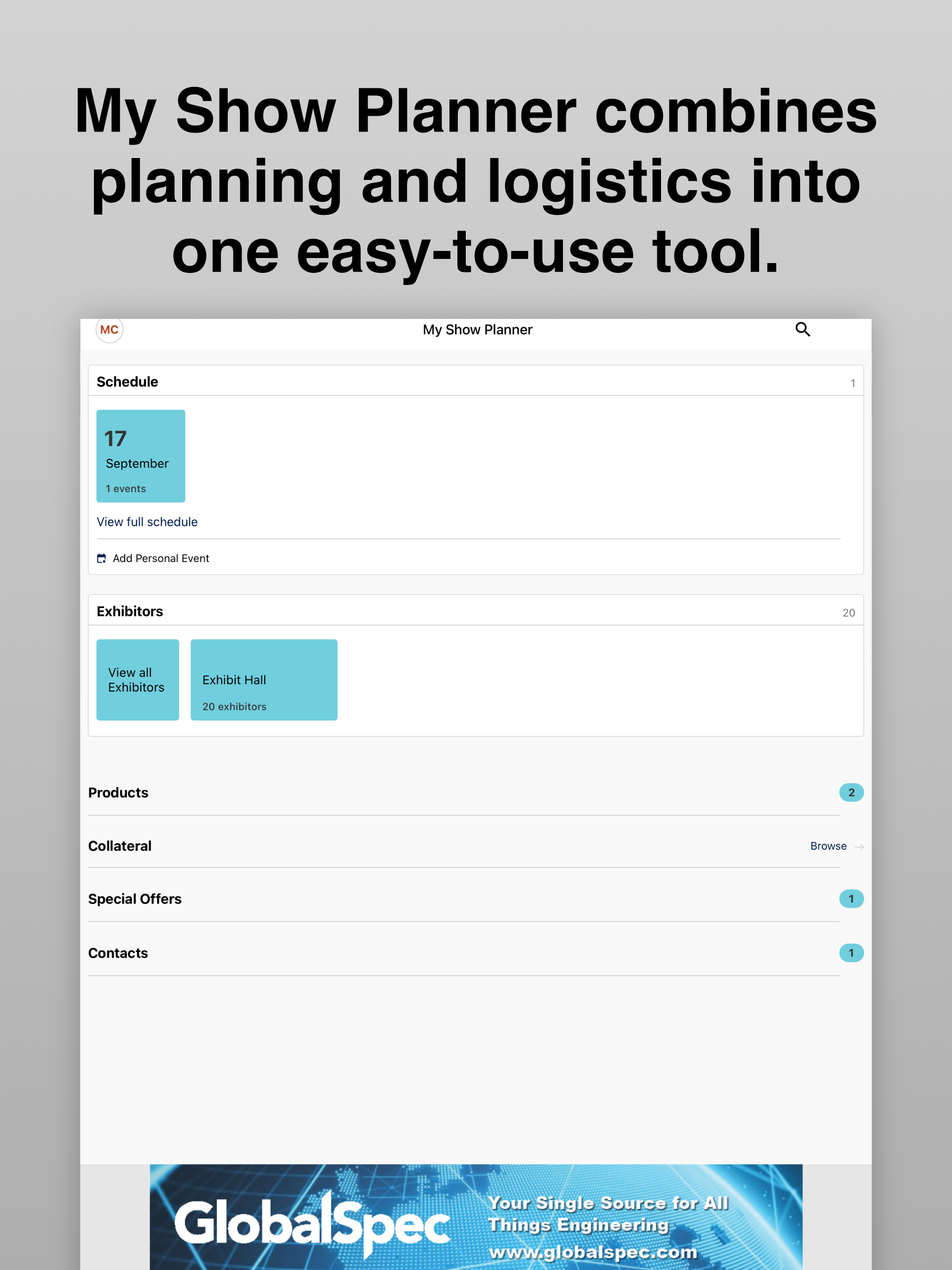
Task: Tap the Special Offers count badge
Action: coord(851,899)
